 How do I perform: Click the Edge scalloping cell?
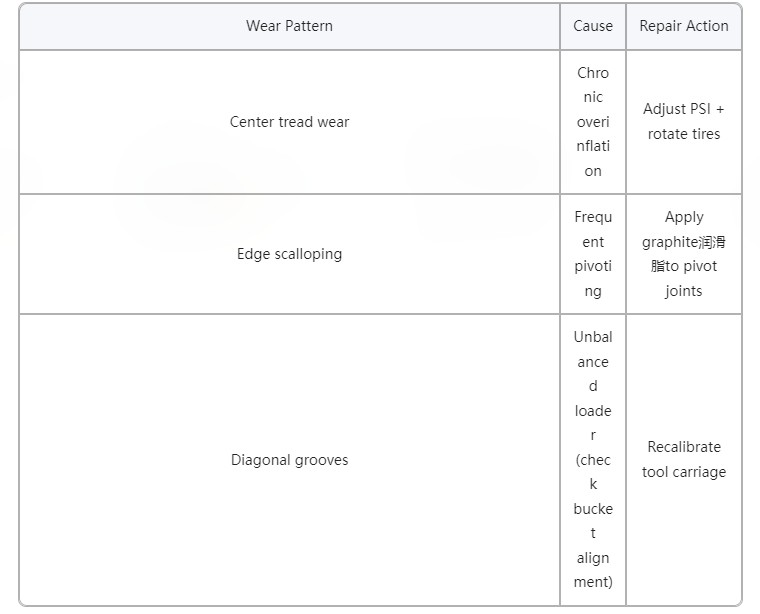(289, 254)
